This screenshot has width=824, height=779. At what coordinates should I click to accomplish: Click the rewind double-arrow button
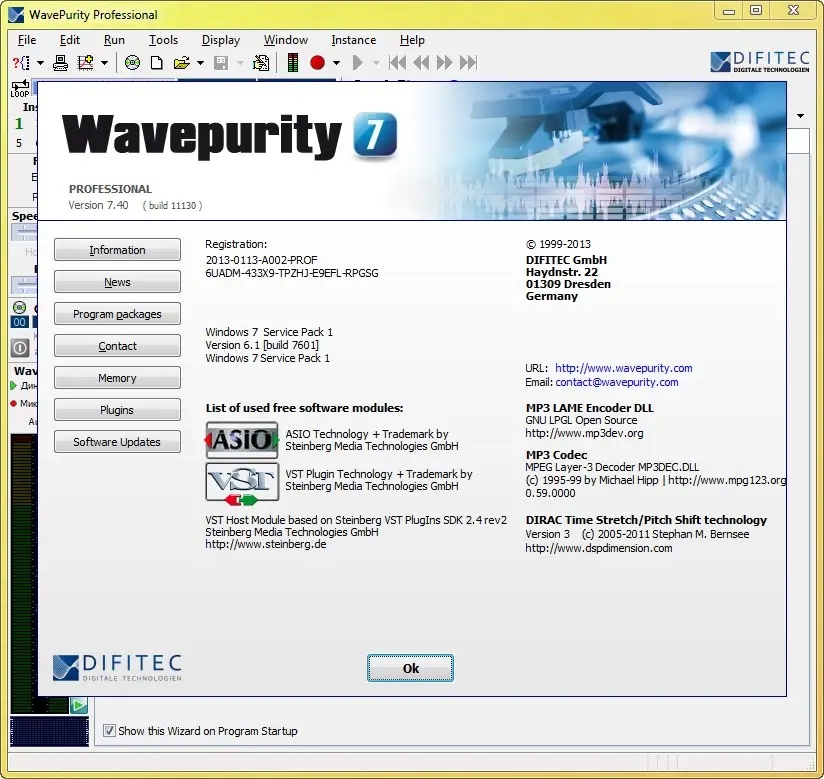pyautogui.click(x=421, y=63)
